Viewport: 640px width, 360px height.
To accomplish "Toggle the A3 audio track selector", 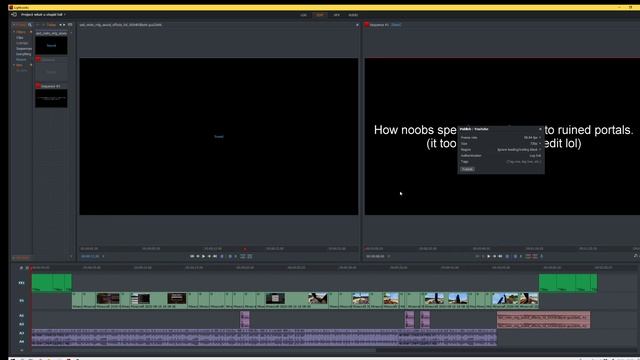I will point(21,333).
